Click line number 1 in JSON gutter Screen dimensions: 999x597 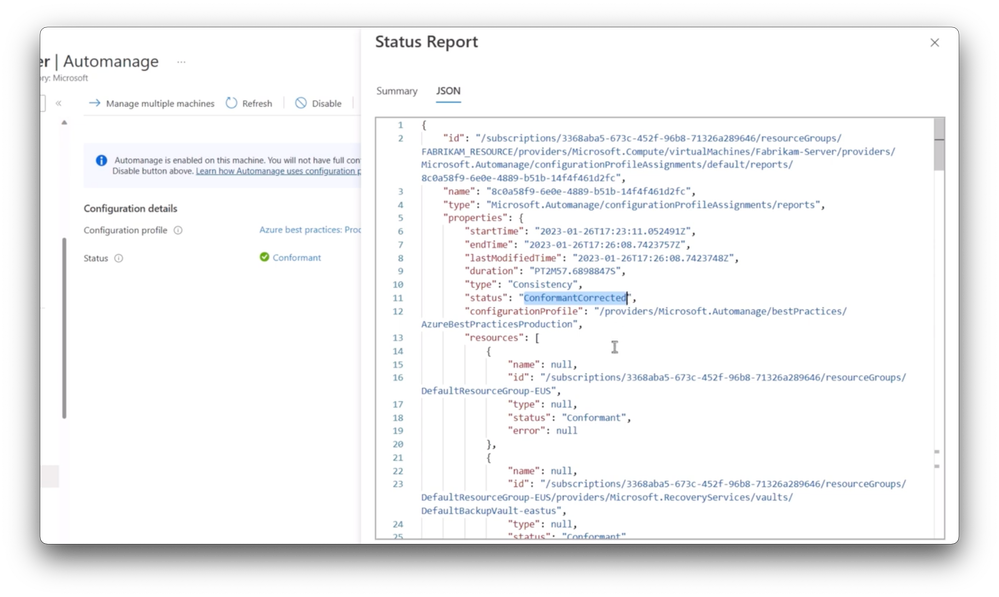click(x=400, y=125)
